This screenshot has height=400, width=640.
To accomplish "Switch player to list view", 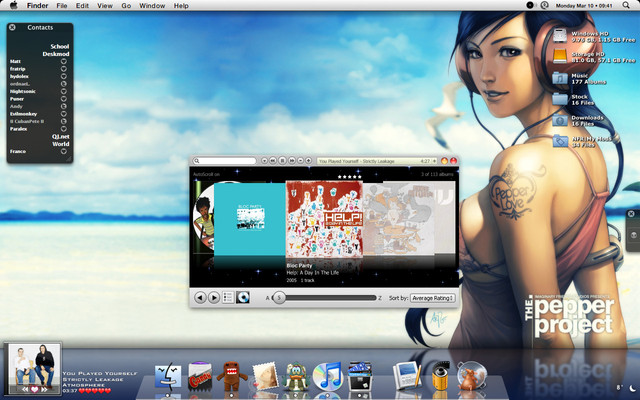I will pyautogui.click(x=228, y=297).
